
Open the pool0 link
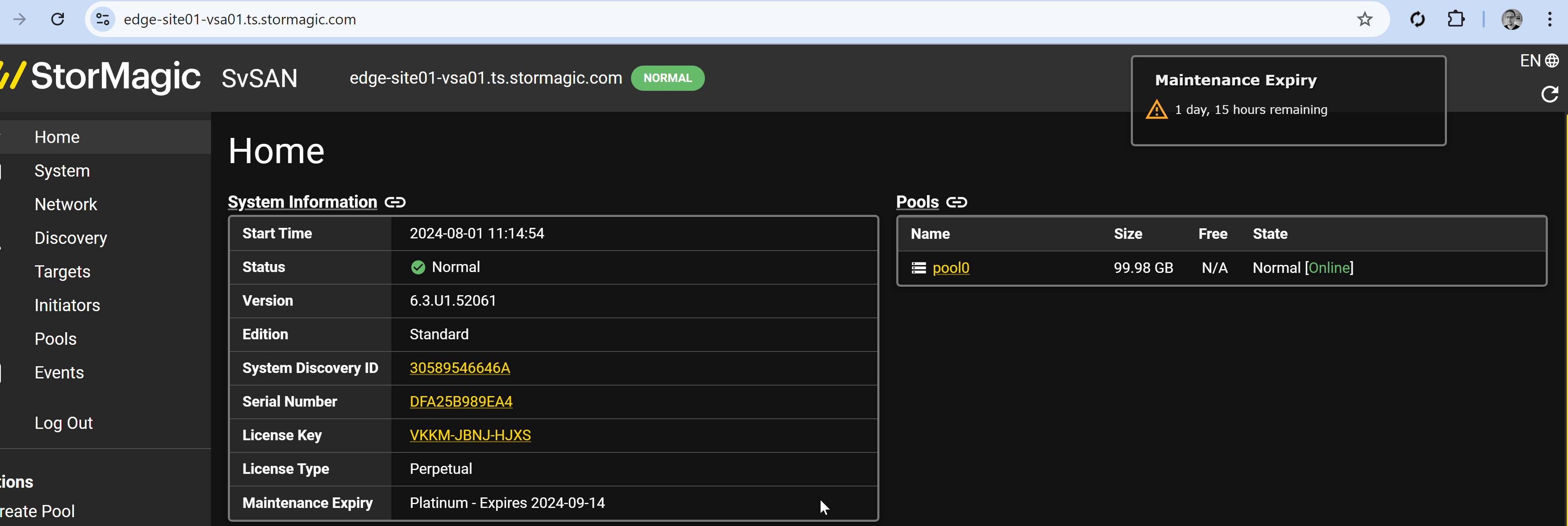951,268
